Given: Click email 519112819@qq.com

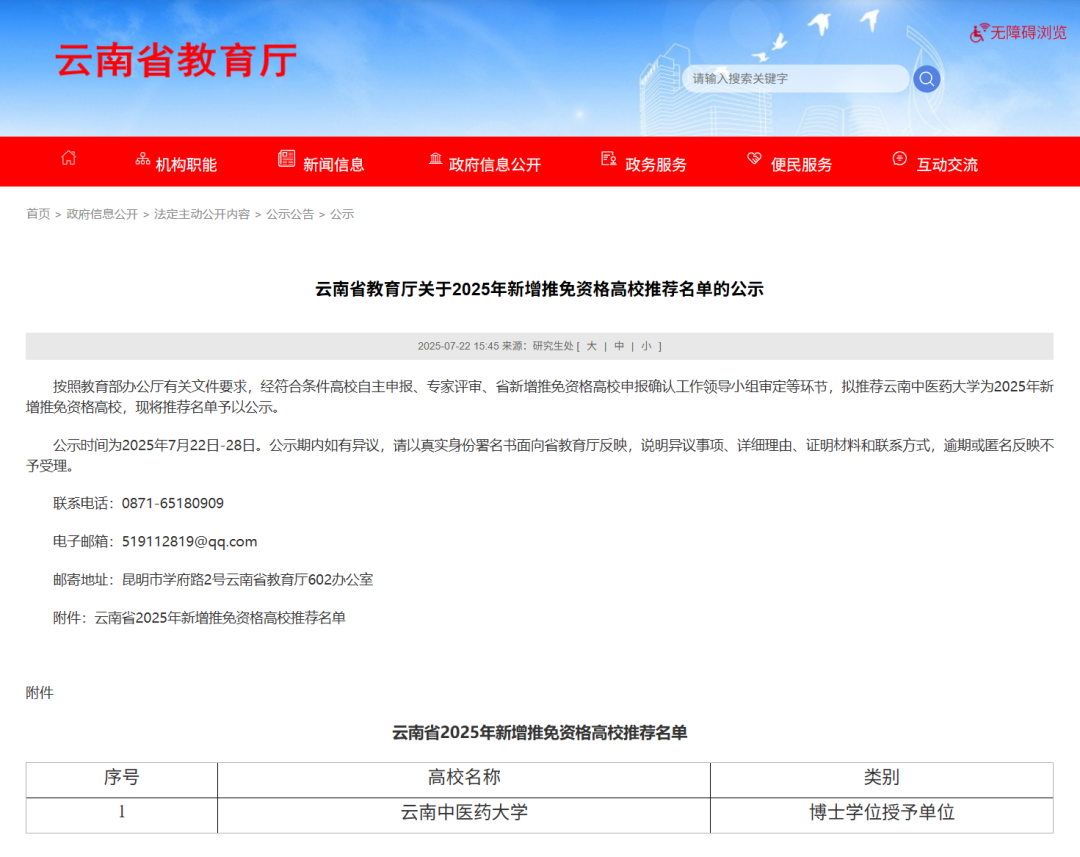Looking at the screenshot, I should pyautogui.click(x=189, y=541).
